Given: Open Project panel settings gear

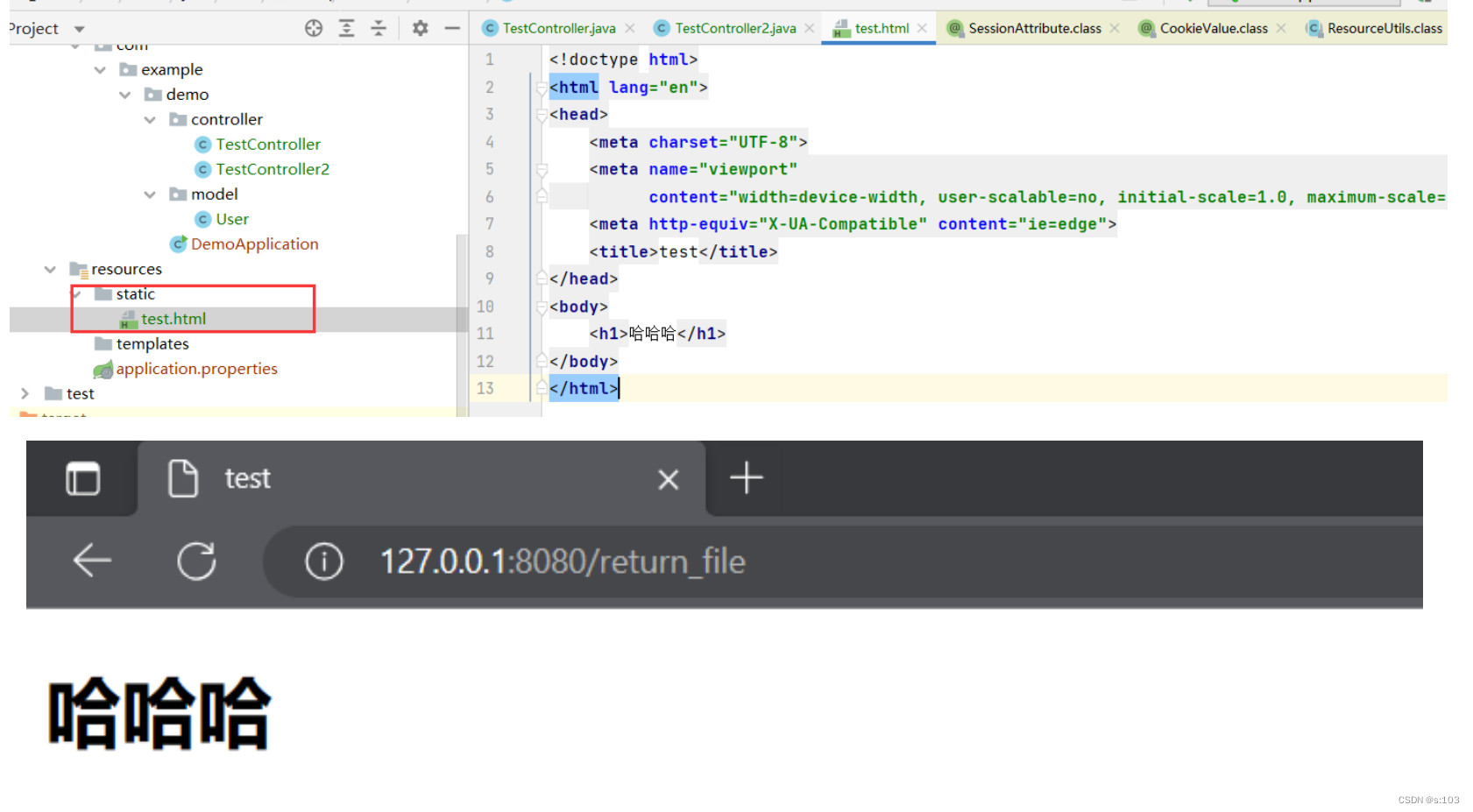Looking at the screenshot, I should [x=421, y=28].
